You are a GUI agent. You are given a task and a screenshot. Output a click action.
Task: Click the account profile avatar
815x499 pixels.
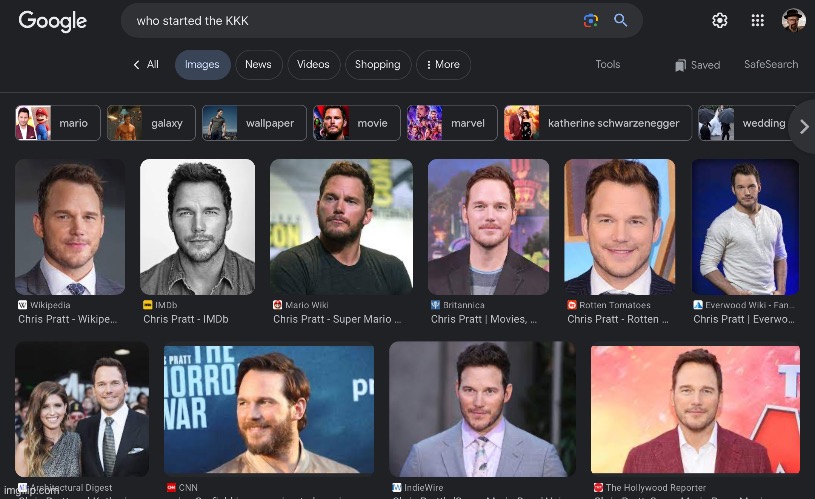[793, 21]
